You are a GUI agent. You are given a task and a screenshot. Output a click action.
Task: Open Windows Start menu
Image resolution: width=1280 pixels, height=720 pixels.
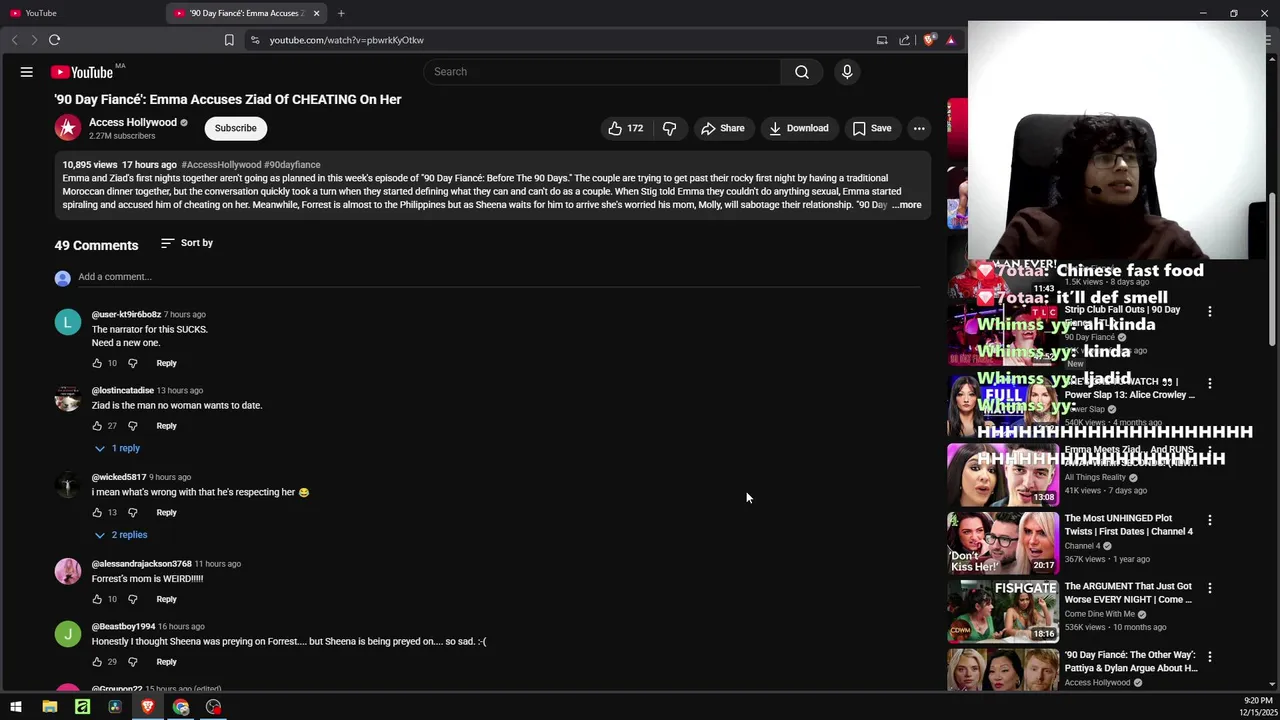[x=16, y=707]
